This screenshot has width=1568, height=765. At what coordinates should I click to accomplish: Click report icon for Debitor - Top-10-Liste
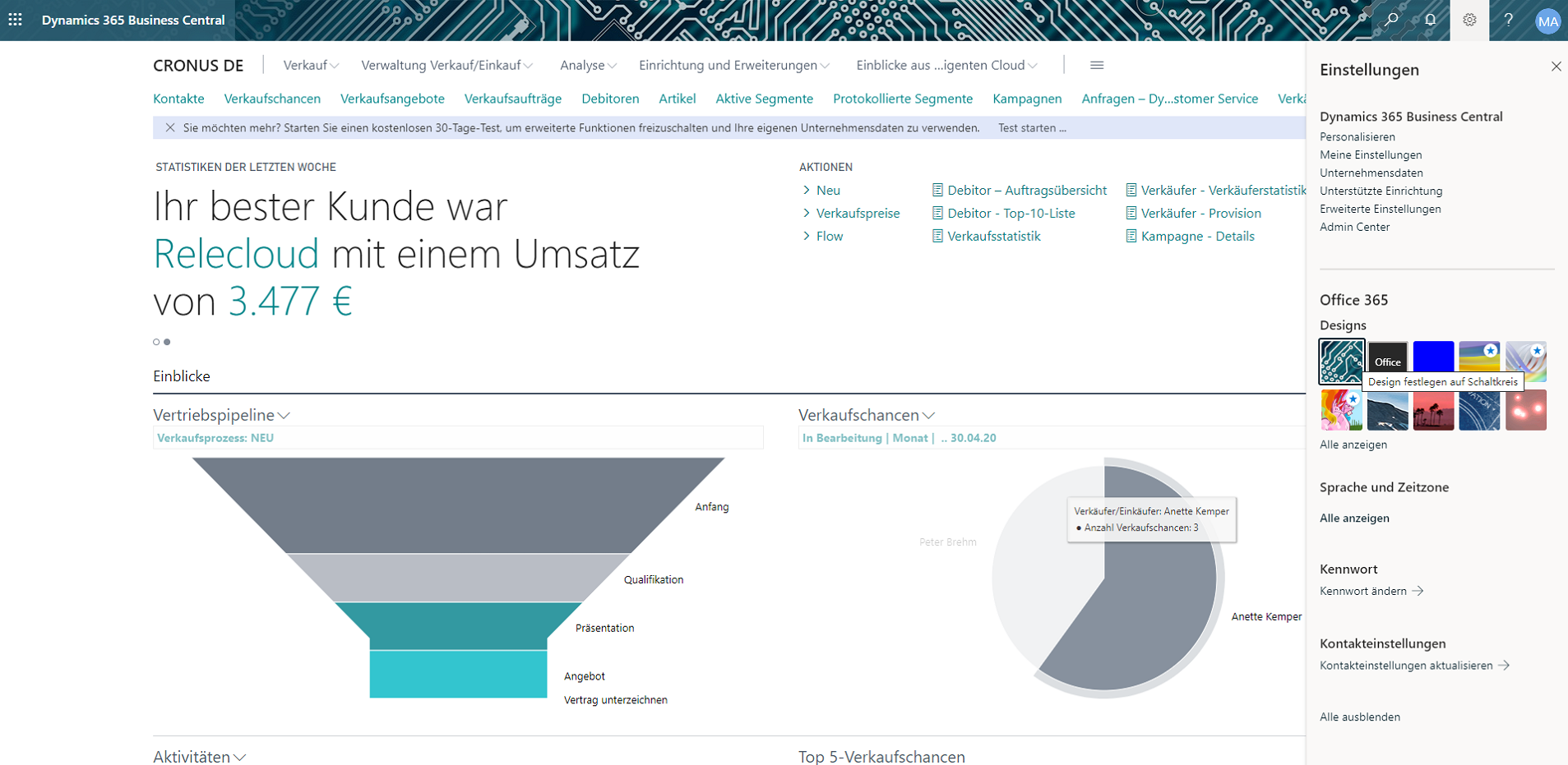point(937,213)
